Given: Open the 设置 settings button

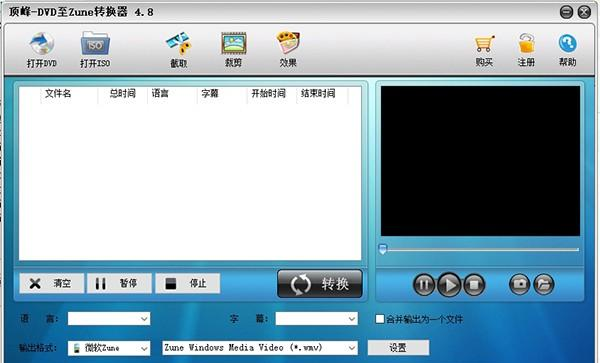Looking at the screenshot, I should pos(398,347).
